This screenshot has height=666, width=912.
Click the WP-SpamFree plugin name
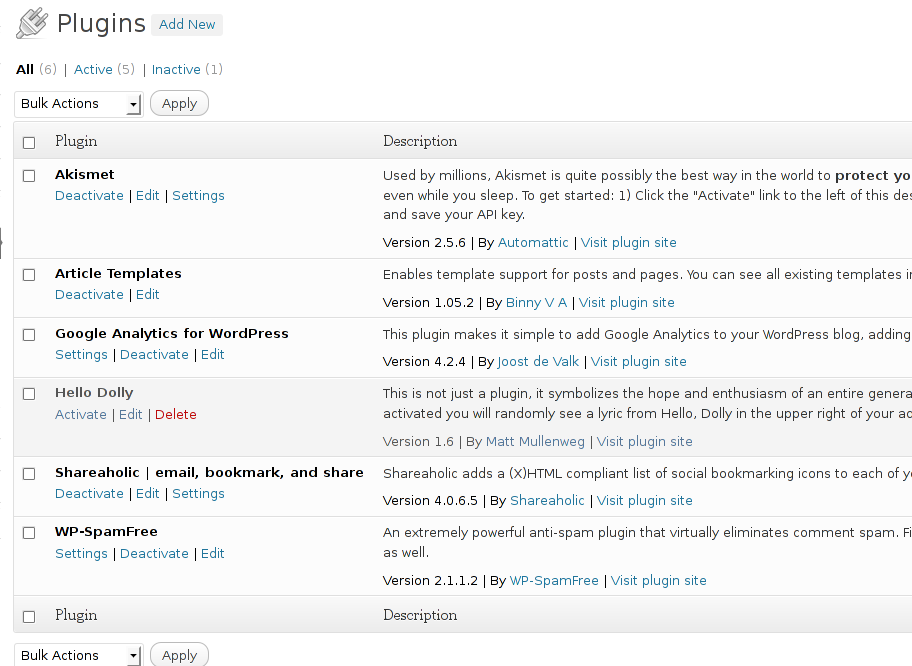coord(106,532)
